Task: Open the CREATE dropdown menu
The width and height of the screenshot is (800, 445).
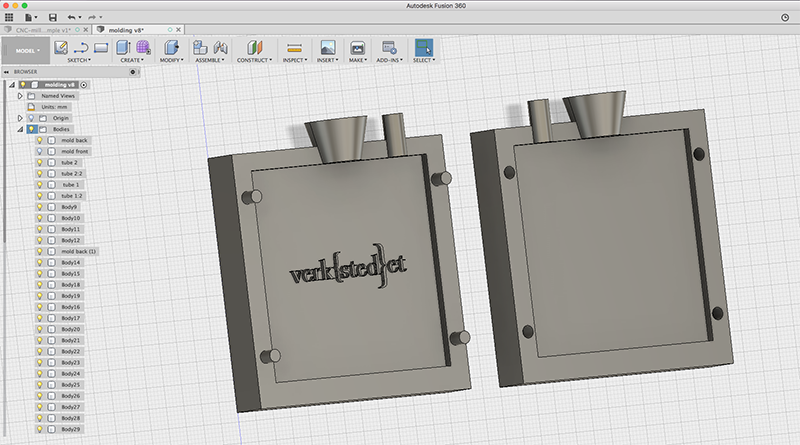Action: point(132,60)
